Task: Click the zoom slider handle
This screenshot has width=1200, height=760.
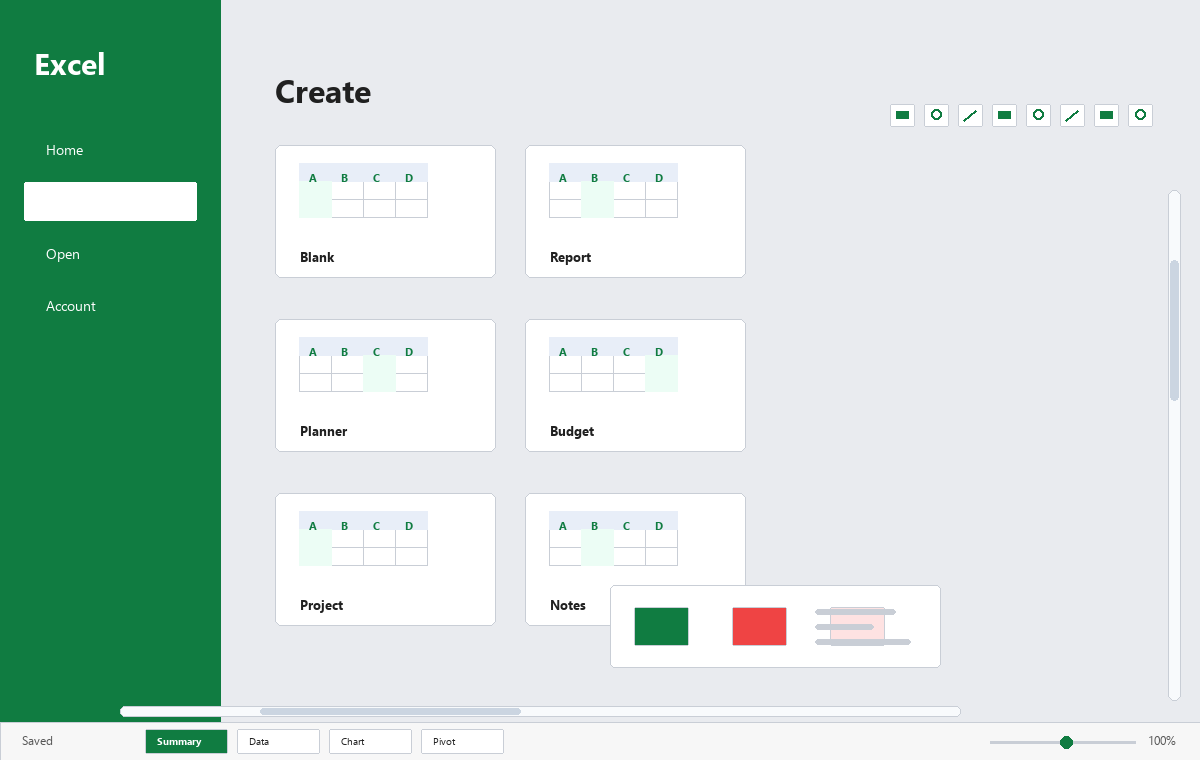Action: 1066,742
